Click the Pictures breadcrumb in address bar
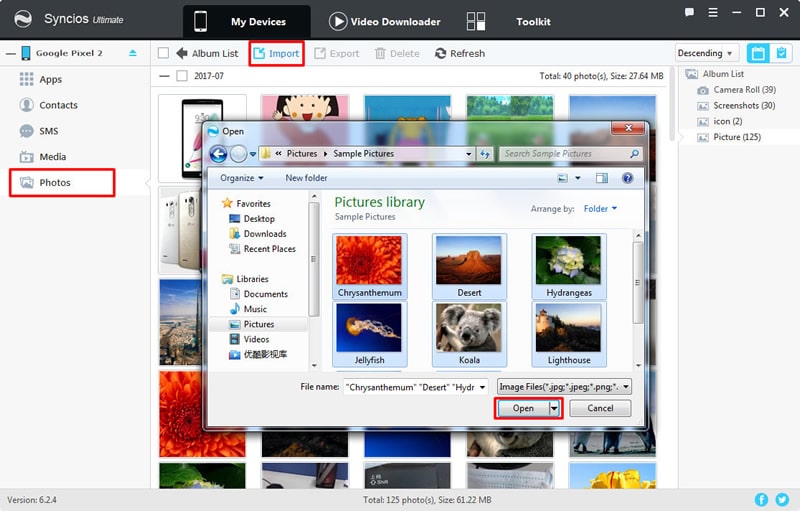This screenshot has height=511, width=800. [302, 154]
